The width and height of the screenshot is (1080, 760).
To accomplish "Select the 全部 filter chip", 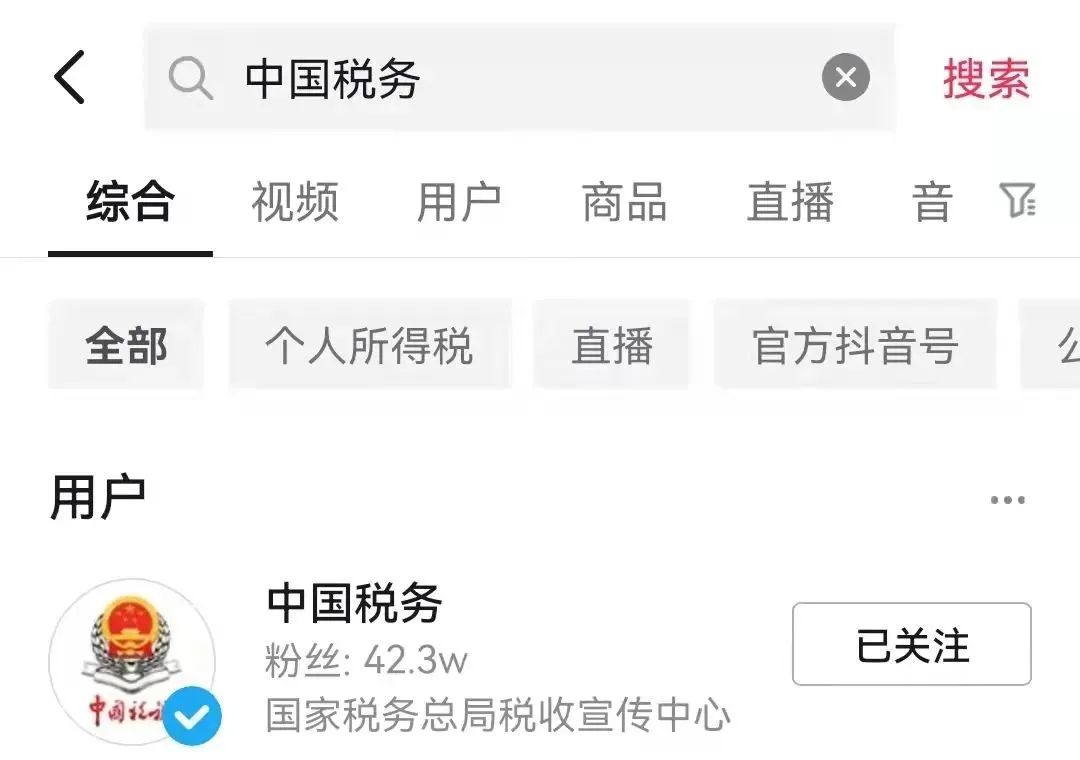I will (x=126, y=345).
